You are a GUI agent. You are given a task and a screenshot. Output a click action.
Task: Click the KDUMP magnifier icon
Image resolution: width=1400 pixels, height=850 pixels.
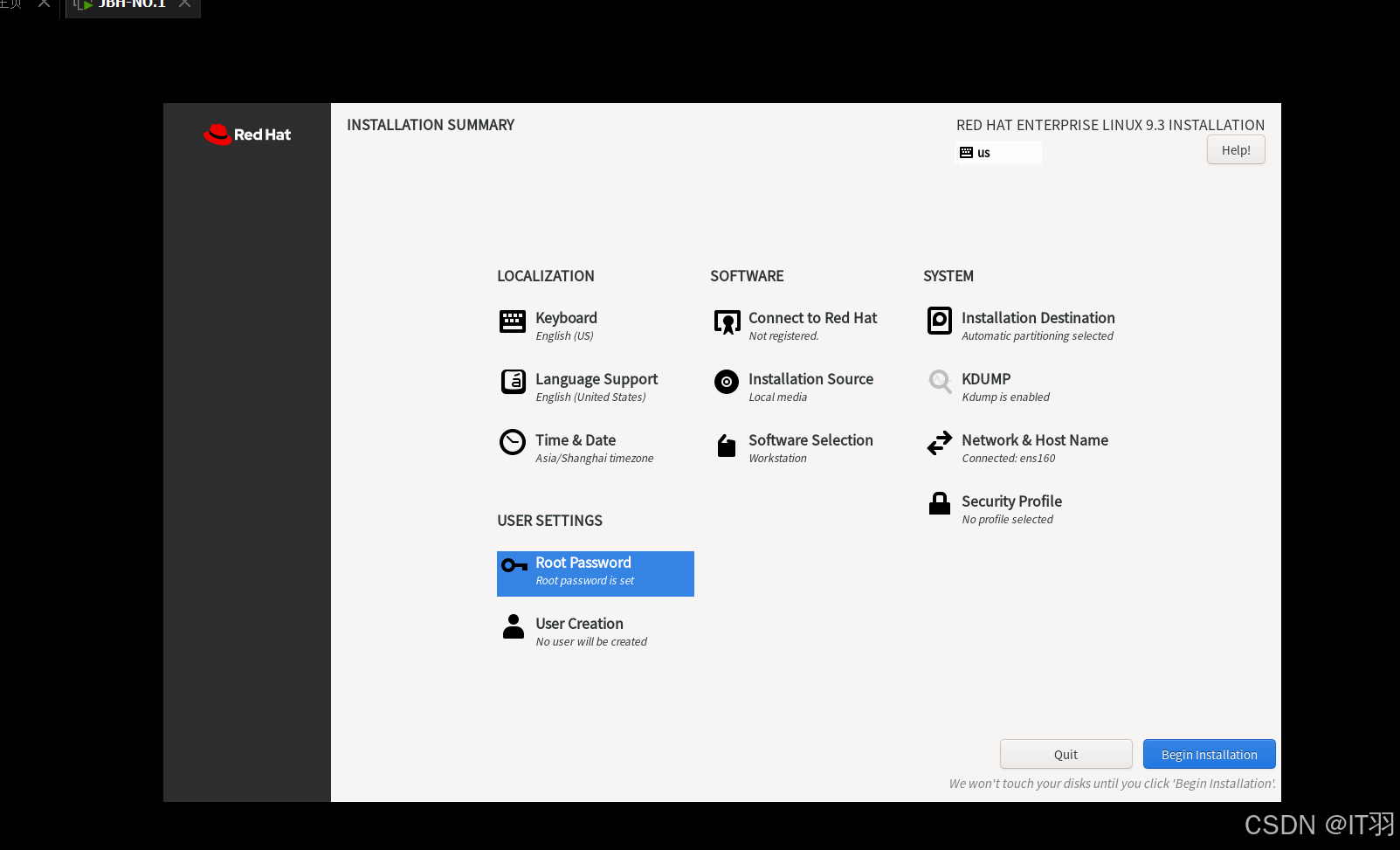click(x=940, y=382)
